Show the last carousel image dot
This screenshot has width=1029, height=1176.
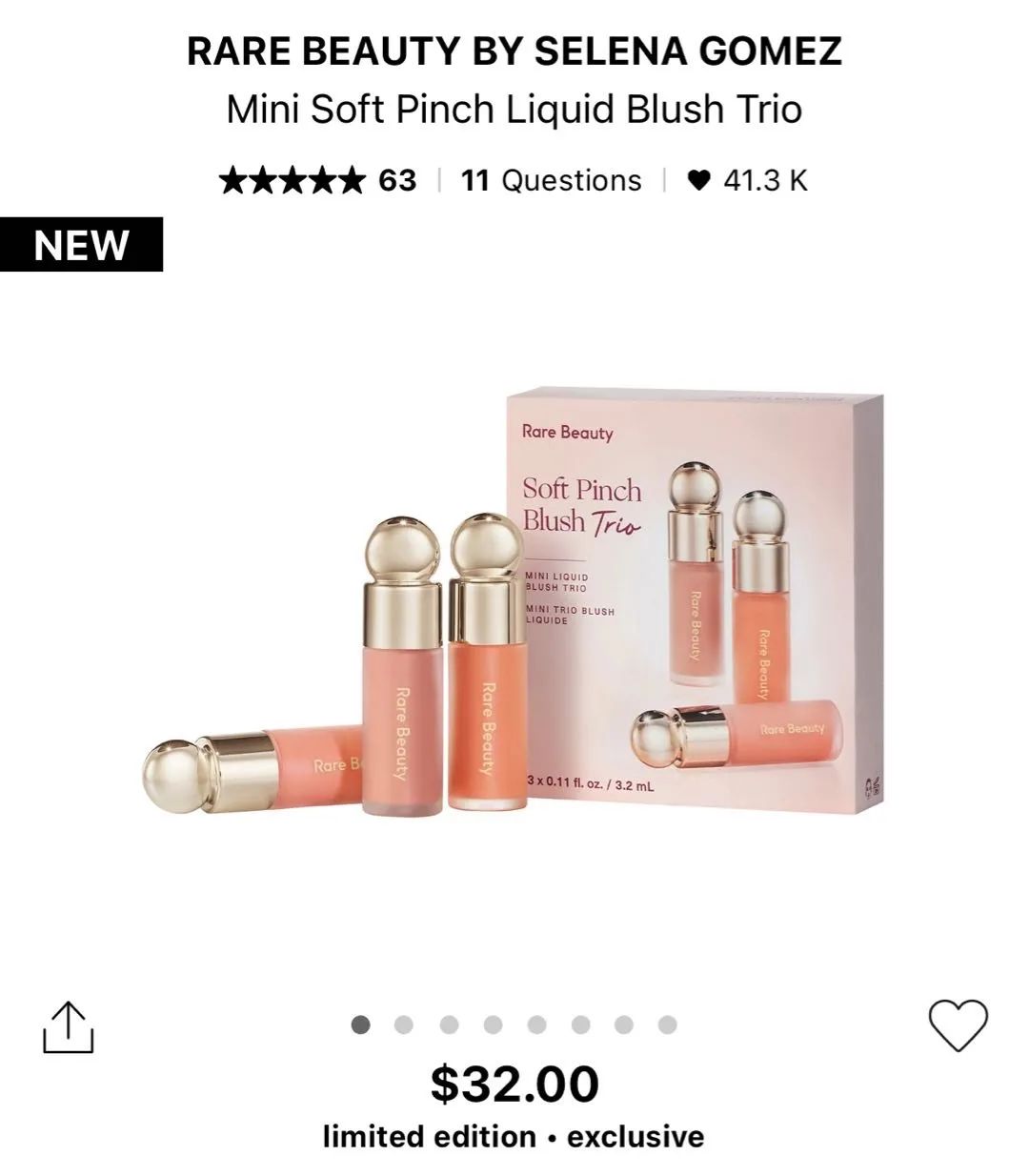click(668, 1024)
